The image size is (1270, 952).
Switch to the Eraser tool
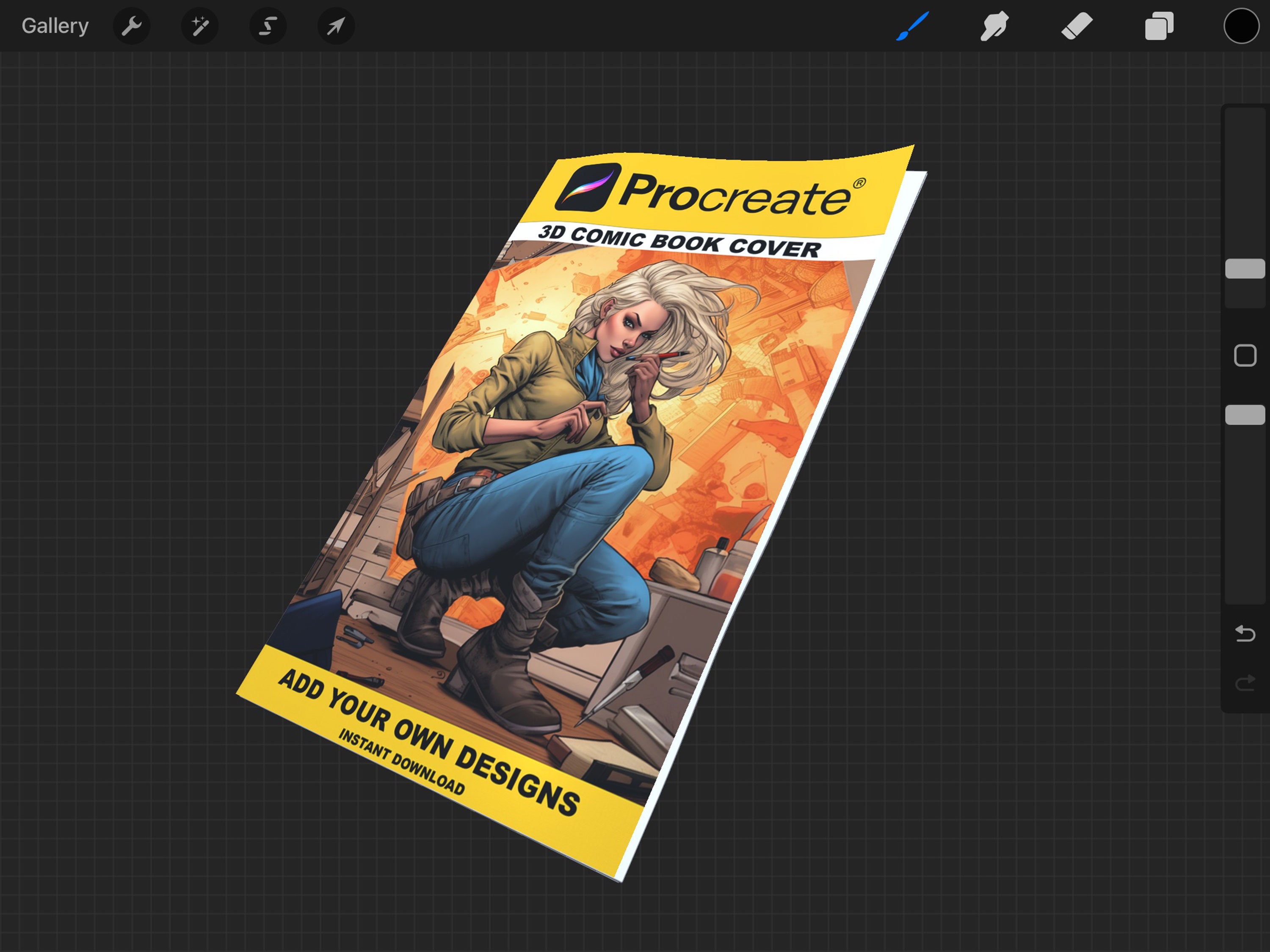(x=1076, y=26)
